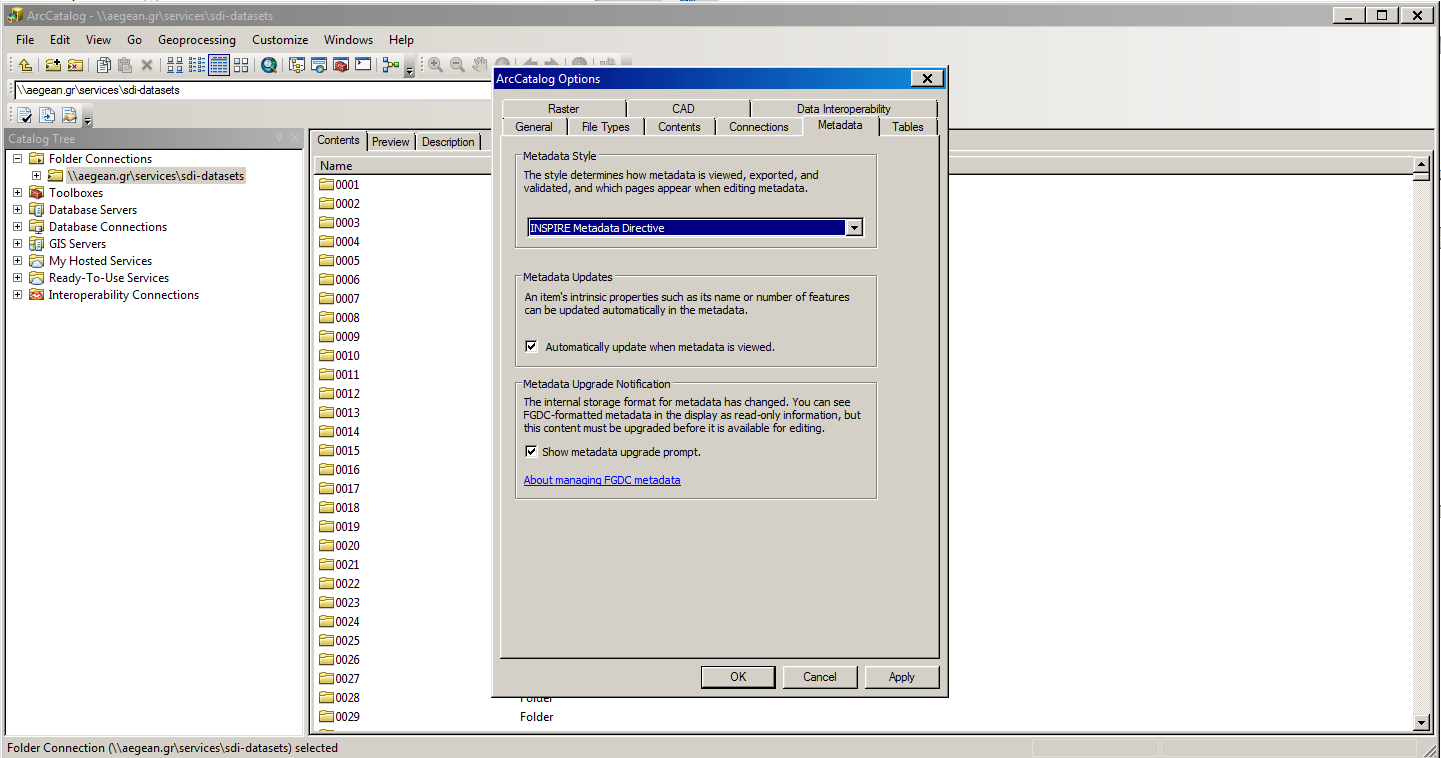Image resolution: width=1441 pixels, height=758 pixels.
Task: Open the ModelBuilder window icon
Action: 391,65
